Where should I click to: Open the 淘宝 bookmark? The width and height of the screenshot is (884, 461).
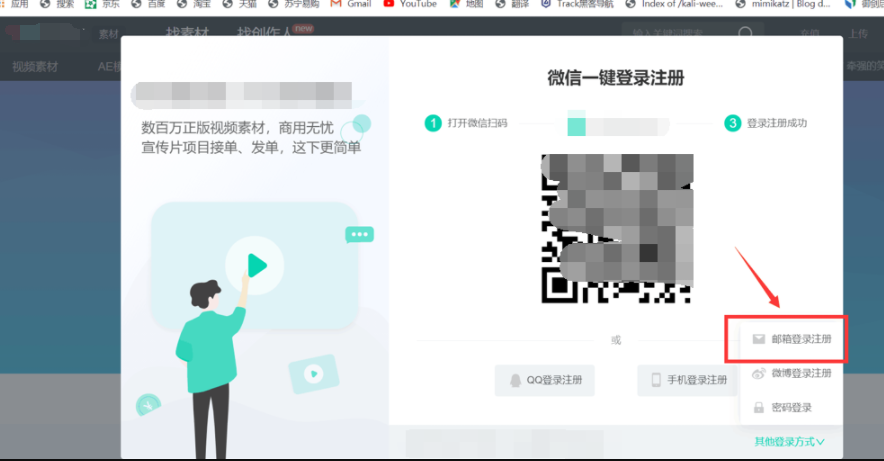pos(194,4)
